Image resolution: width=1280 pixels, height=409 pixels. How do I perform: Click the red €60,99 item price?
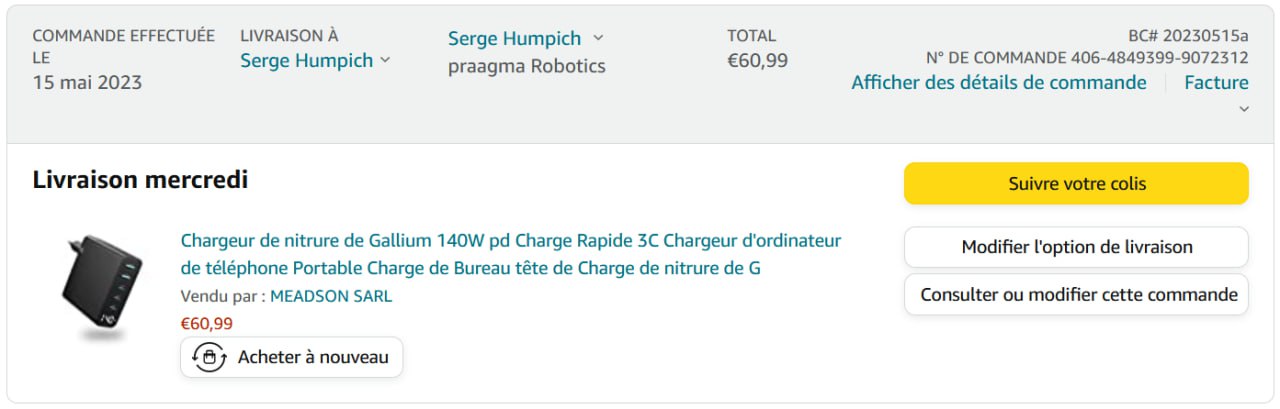pos(206,323)
